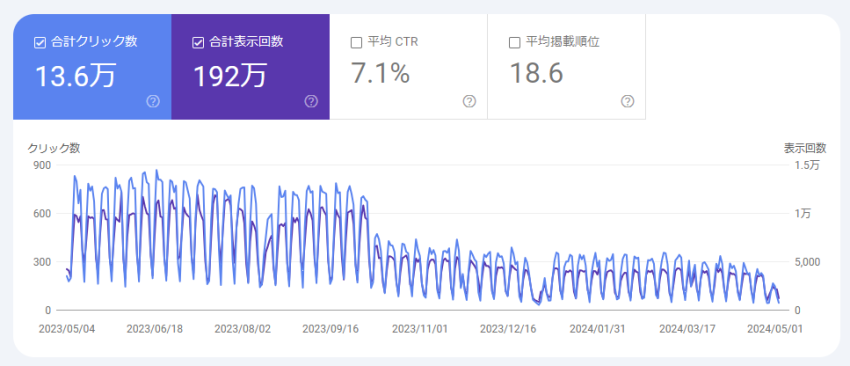
Task: Click the help icon for 平均掲載順位
Action: (628, 101)
